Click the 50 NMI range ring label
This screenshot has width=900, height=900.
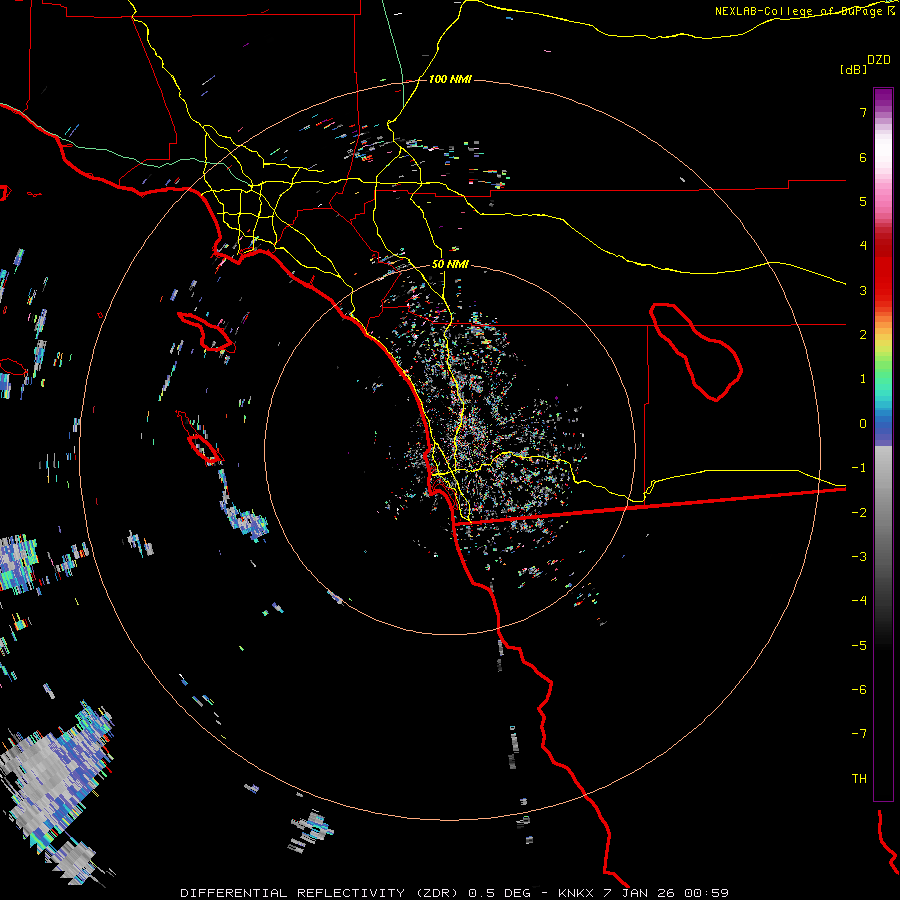tap(450, 265)
